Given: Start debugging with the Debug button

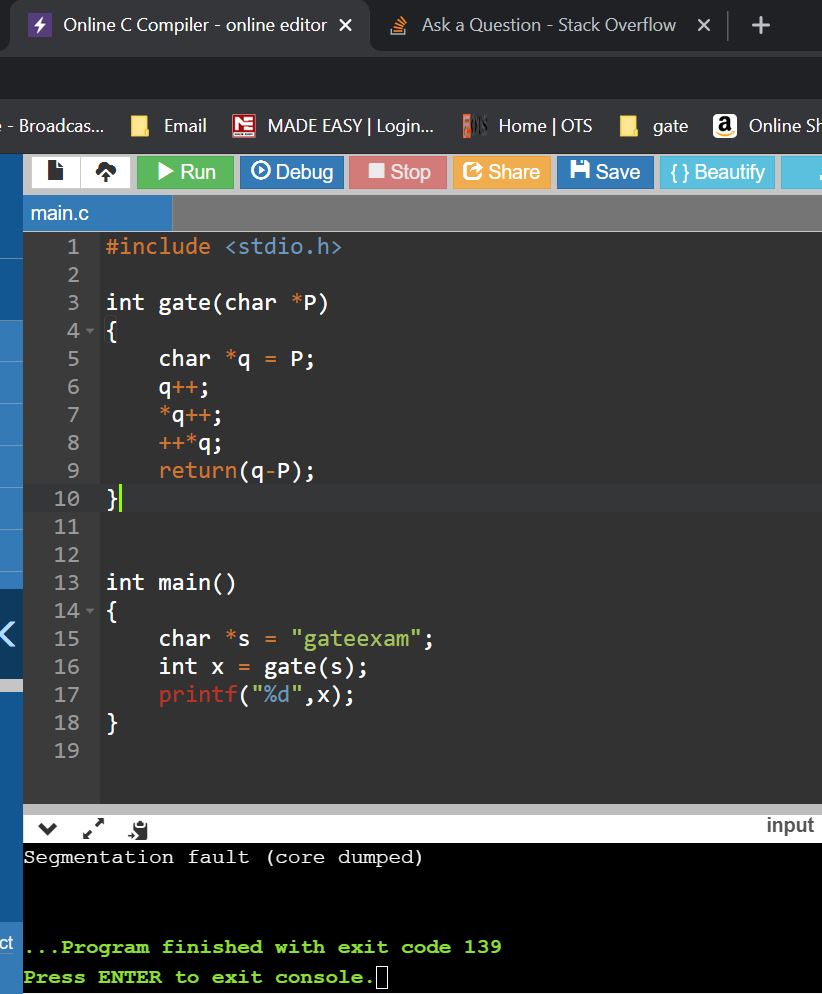Looking at the screenshot, I should pyautogui.click(x=291, y=171).
